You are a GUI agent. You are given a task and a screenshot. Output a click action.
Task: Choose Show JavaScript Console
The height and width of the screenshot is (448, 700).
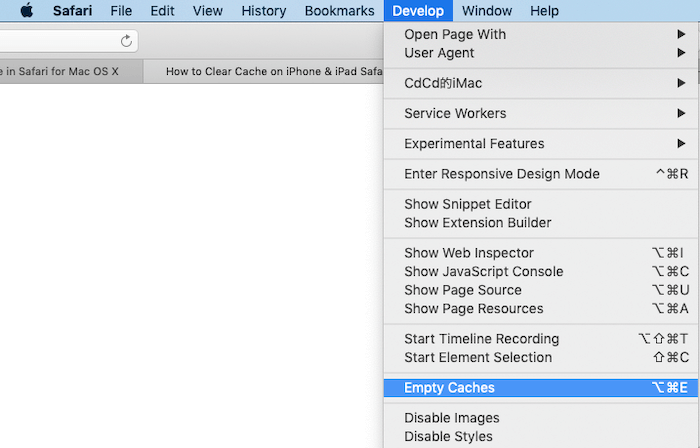tap(541, 272)
